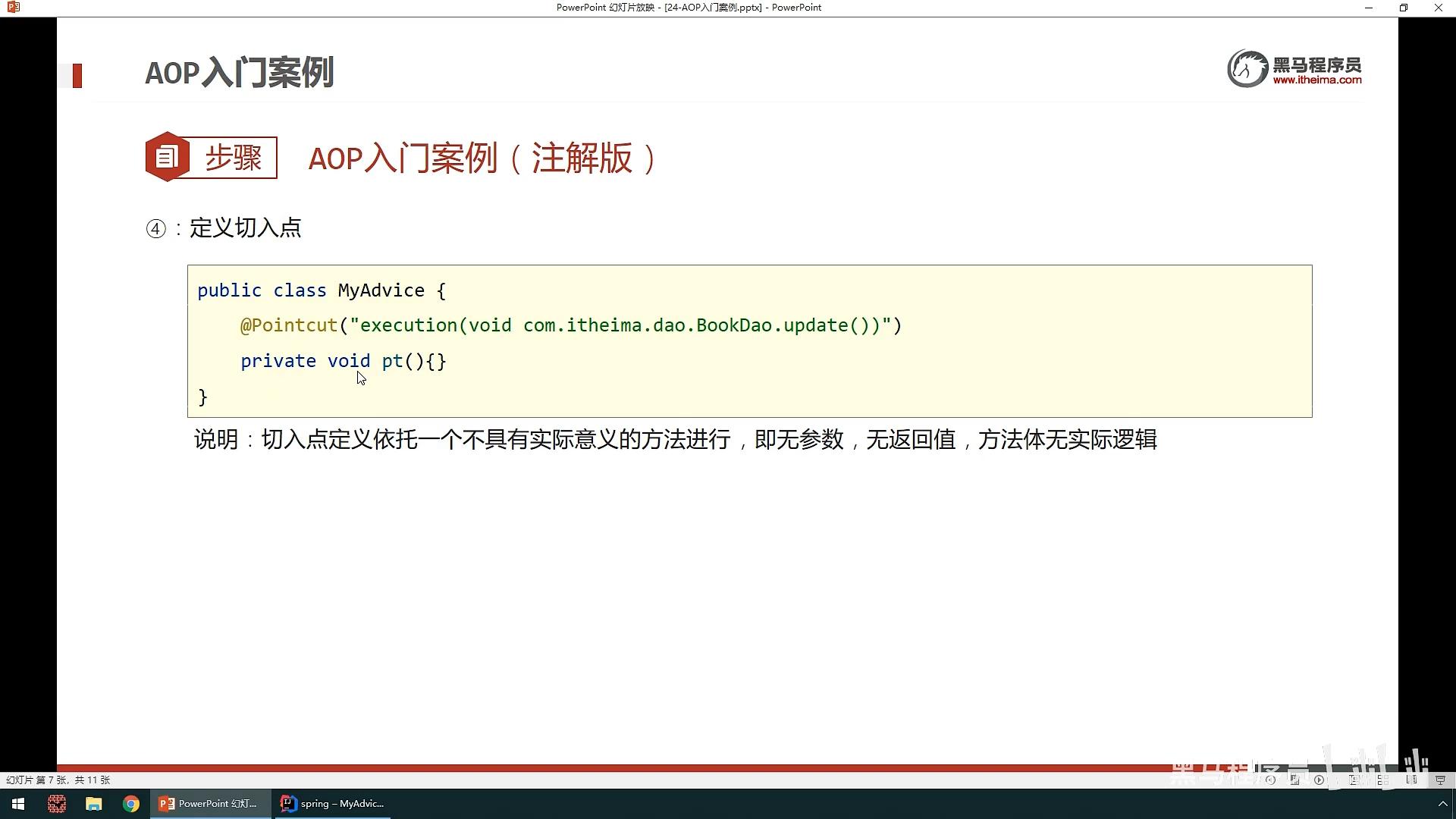This screenshot has height=819, width=1456.
Task: Switch to IntelliJ spring – MyAdvice window
Action: point(332,804)
